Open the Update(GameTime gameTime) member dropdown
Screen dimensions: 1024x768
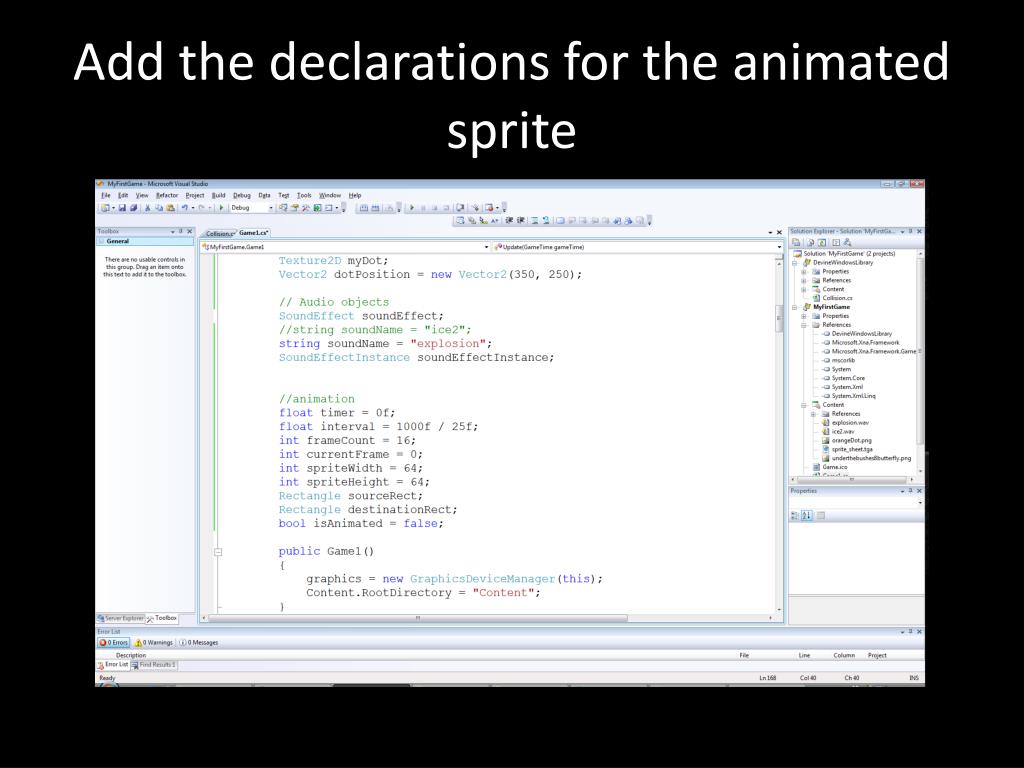coord(637,247)
